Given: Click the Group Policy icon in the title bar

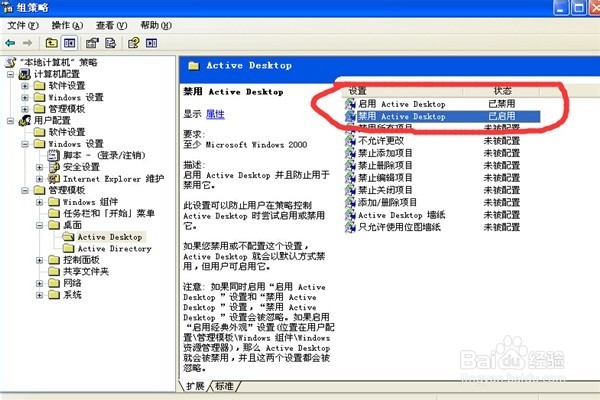Looking at the screenshot, I should click(x=8, y=7).
